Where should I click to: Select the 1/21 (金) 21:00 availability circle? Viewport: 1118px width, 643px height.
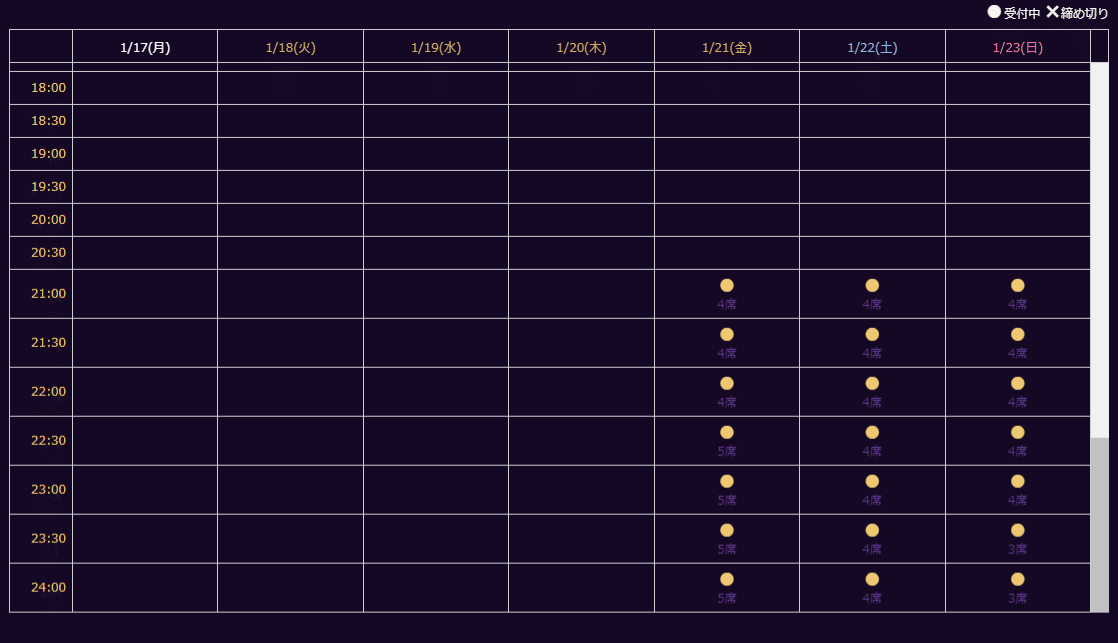point(727,285)
